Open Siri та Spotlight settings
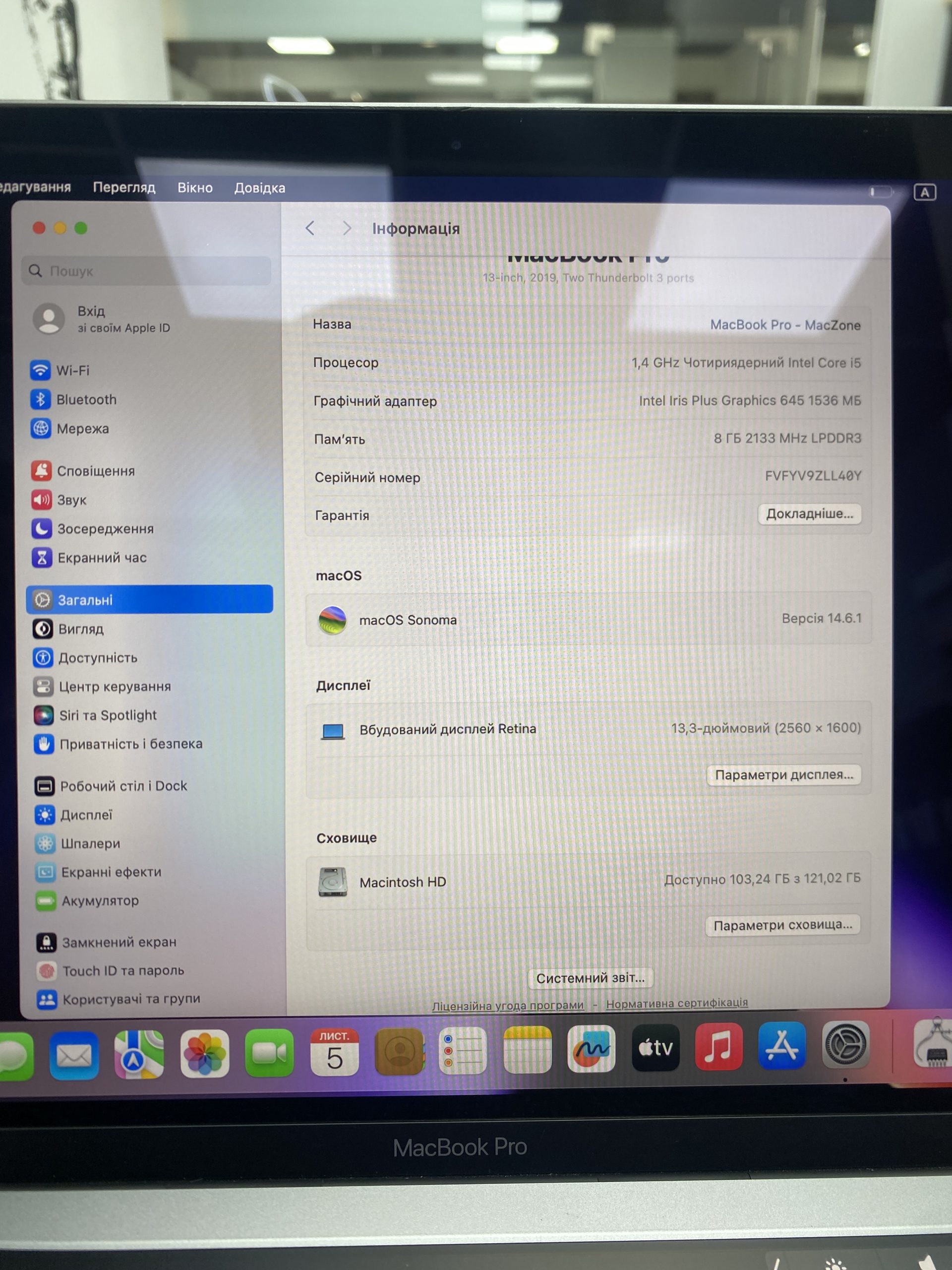952x1270 pixels. click(x=95, y=715)
